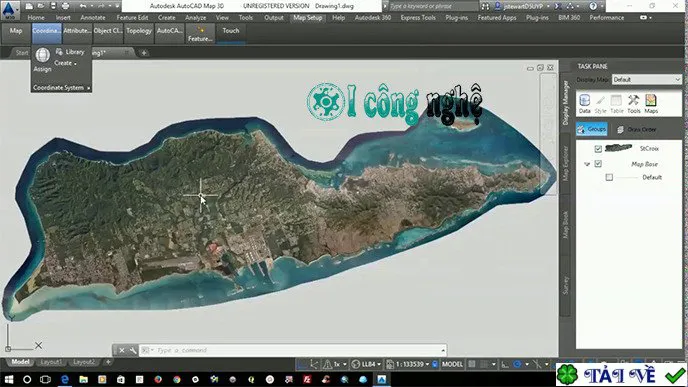688x387 pixels.
Task: Click the Draw Order button
Action: 637,129
